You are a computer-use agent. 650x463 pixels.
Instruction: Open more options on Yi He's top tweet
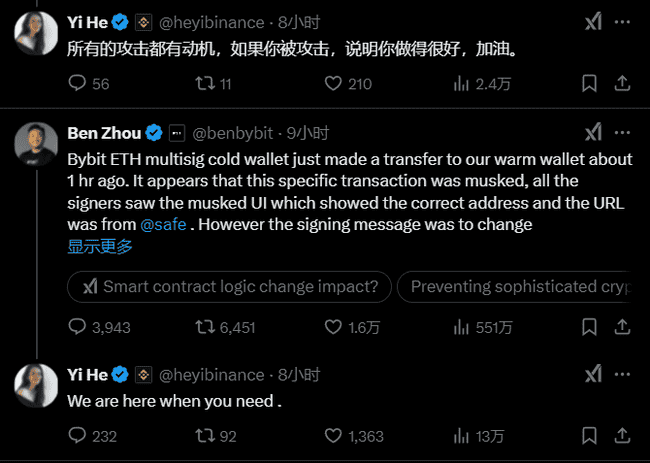(622, 20)
